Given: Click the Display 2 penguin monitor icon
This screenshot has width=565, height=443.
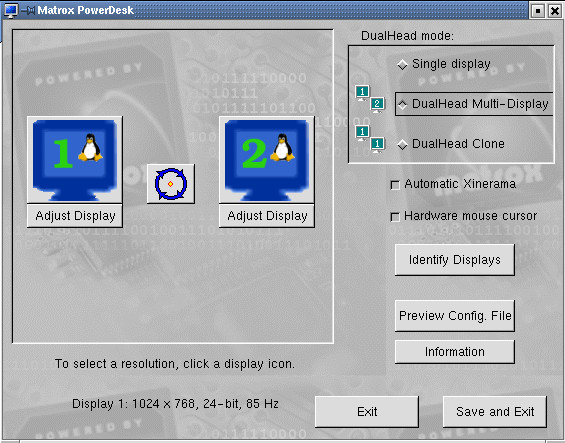Looking at the screenshot, I should [267, 160].
